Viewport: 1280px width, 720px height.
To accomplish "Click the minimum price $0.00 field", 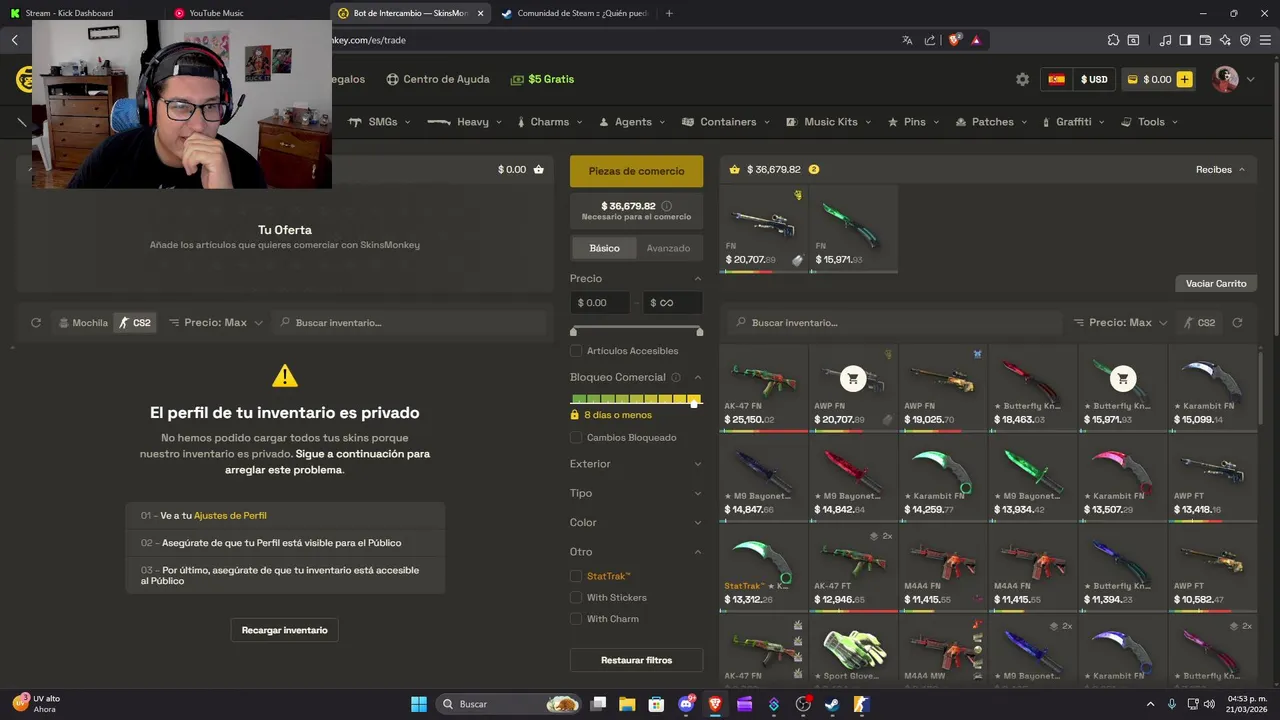I will (x=599, y=303).
